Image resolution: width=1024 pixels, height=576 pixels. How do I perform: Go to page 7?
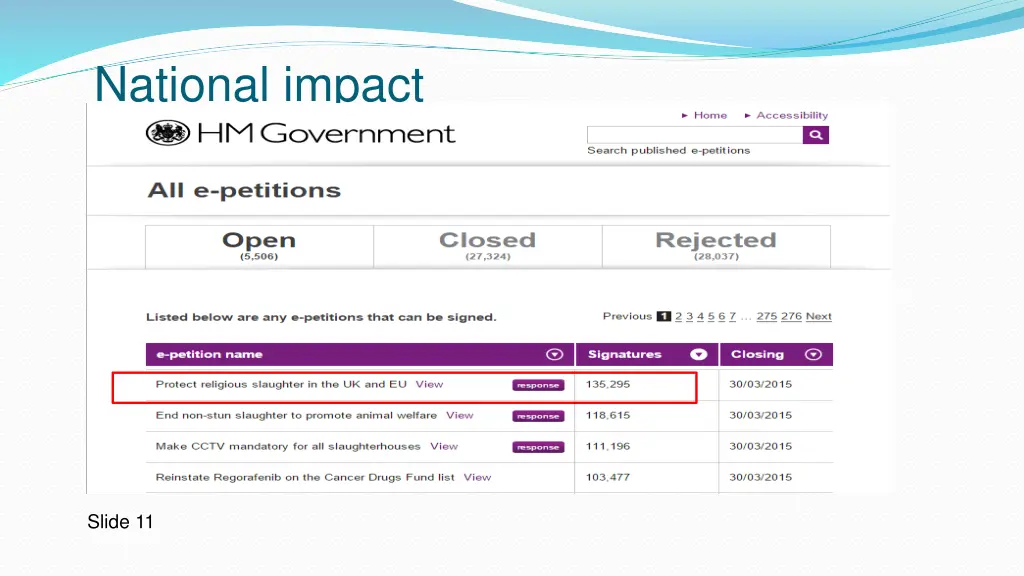(x=732, y=316)
